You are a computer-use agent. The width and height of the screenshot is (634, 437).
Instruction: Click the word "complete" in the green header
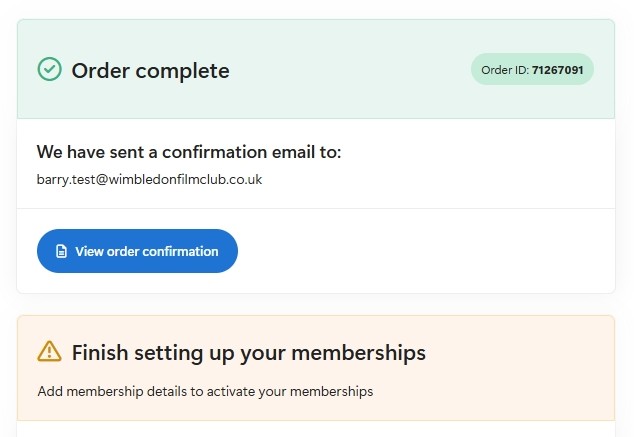pyautogui.click(x=183, y=71)
